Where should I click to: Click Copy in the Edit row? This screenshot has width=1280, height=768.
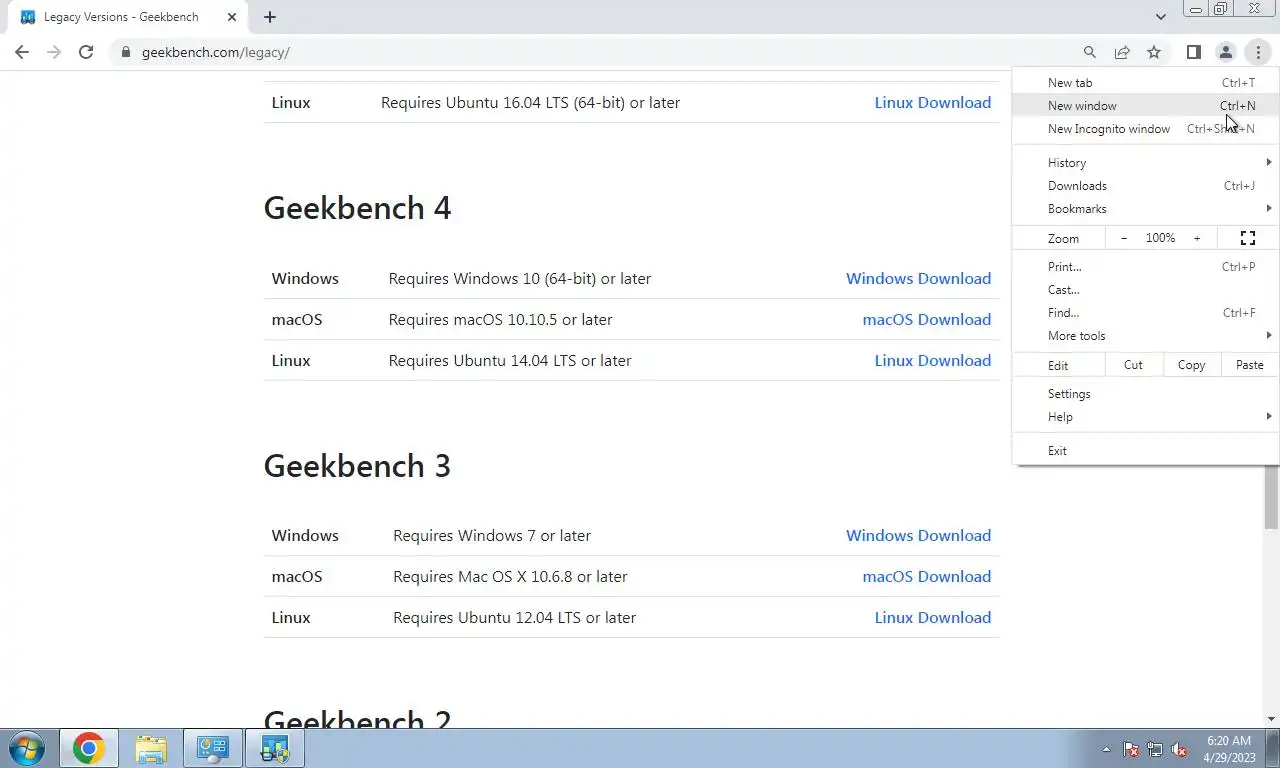pyautogui.click(x=1191, y=365)
